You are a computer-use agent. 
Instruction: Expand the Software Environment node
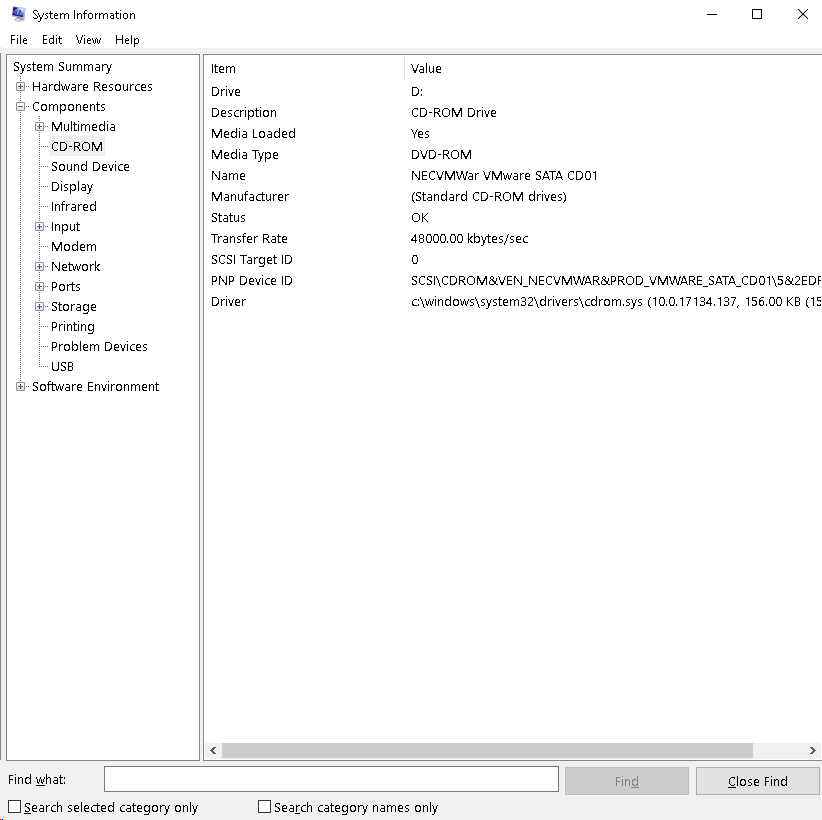20,386
